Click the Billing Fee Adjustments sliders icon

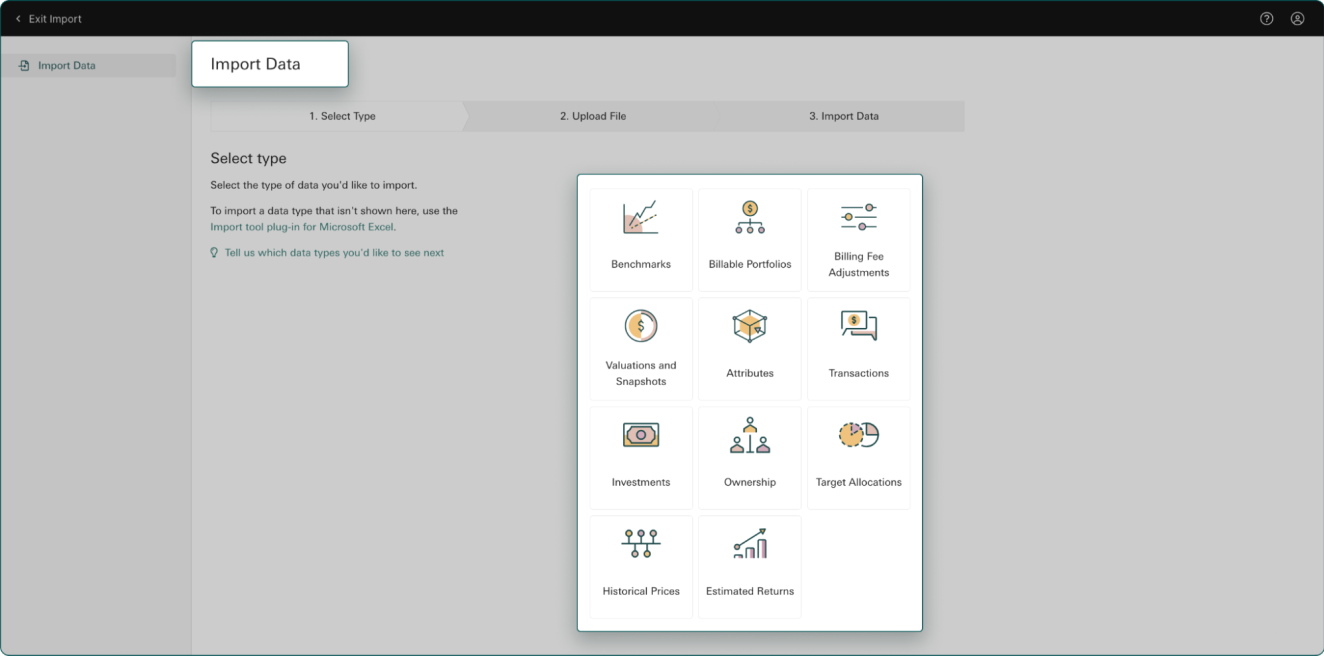point(858,217)
